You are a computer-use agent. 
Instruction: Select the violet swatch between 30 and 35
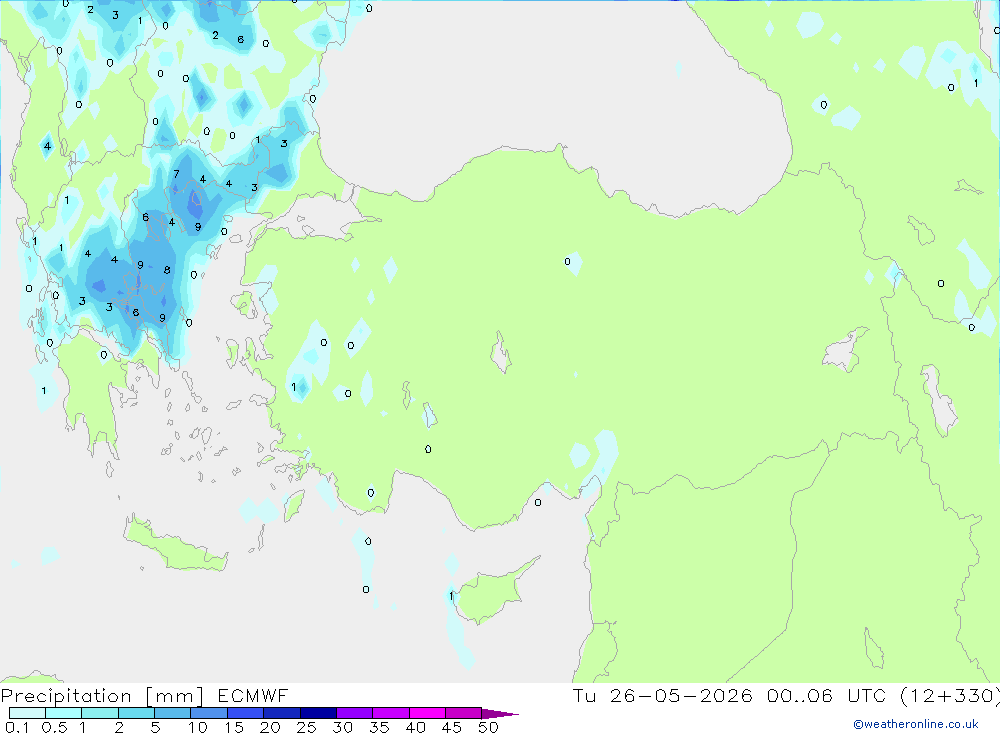point(355,713)
